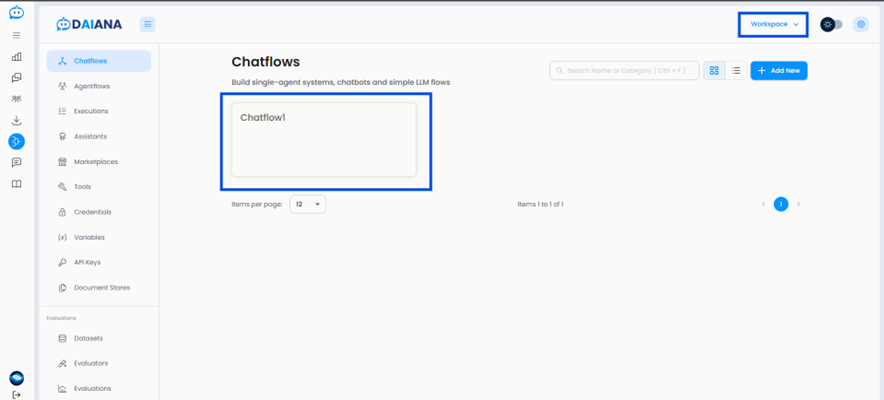884x400 pixels.
Task: Select page 1 in pagination
Action: pyautogui.click(x=781, y=204)
